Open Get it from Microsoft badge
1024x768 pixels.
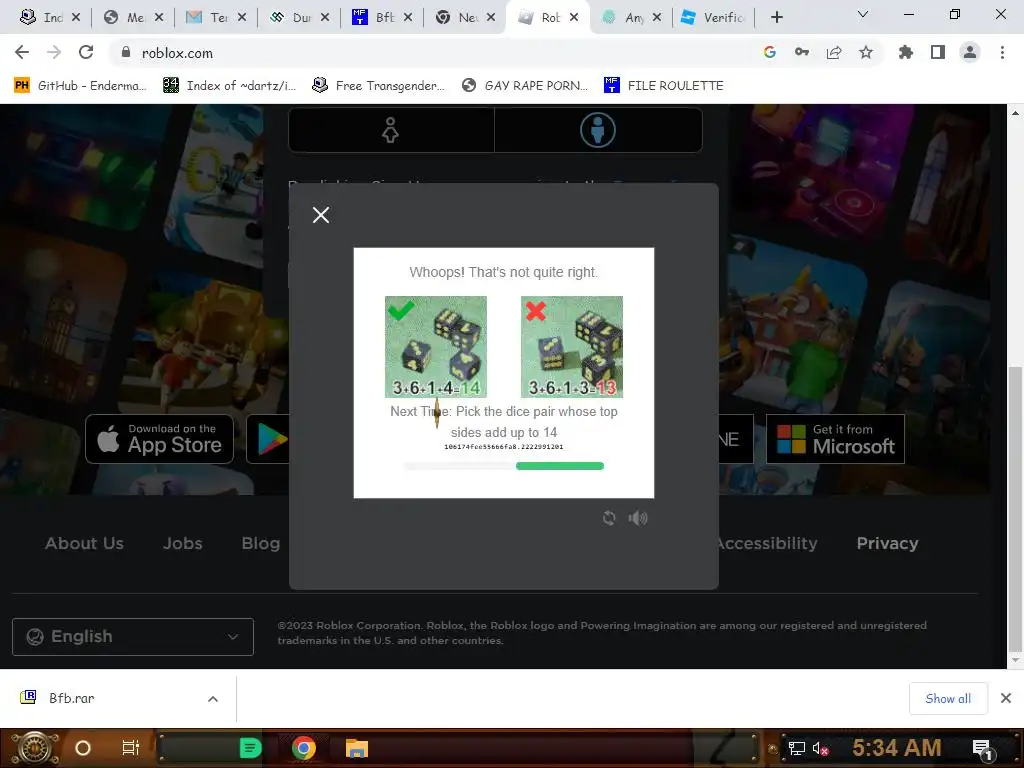835,439
